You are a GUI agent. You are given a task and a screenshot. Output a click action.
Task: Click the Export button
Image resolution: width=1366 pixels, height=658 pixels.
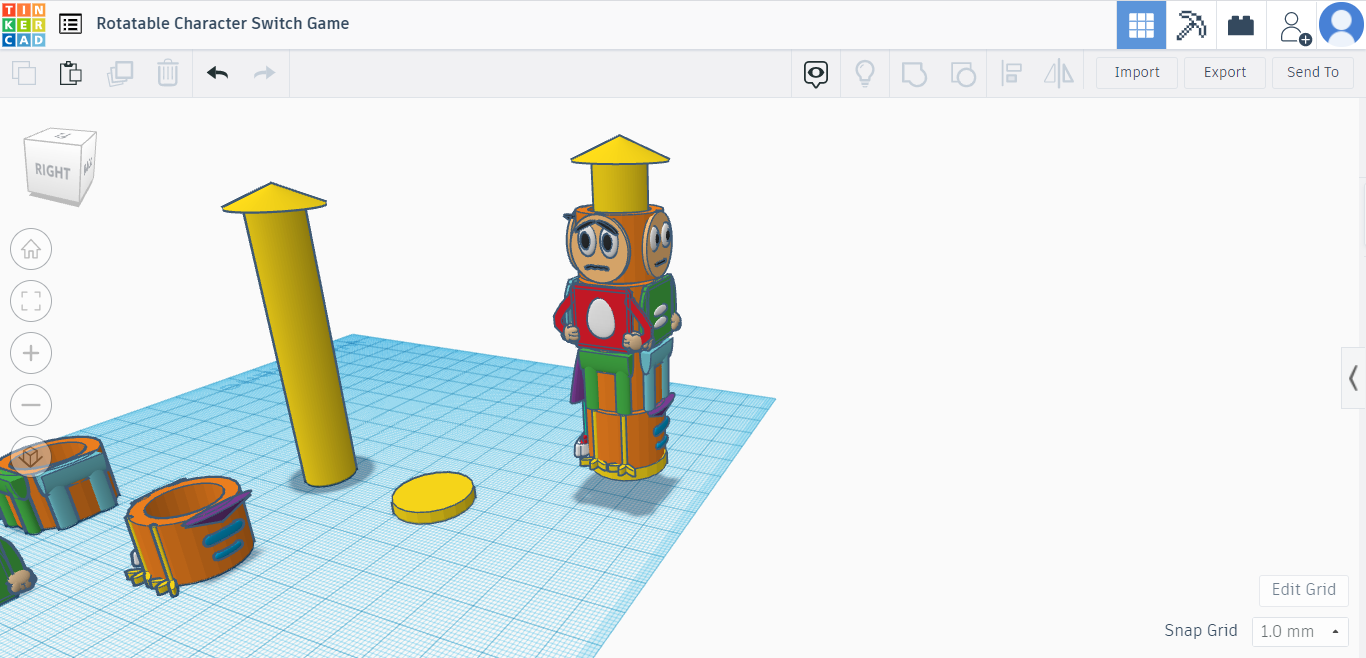[1225, 72]
